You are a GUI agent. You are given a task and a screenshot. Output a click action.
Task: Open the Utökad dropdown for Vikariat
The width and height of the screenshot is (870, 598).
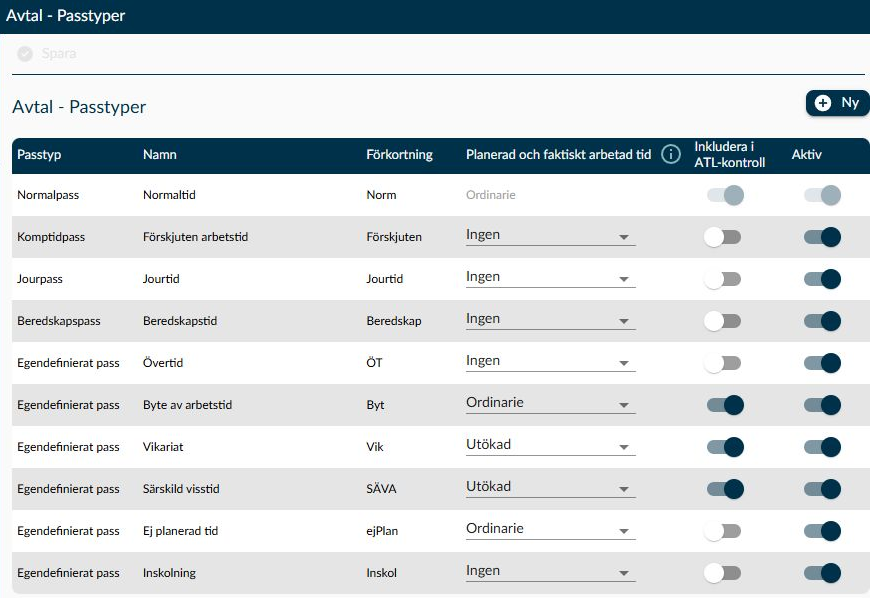550,446
